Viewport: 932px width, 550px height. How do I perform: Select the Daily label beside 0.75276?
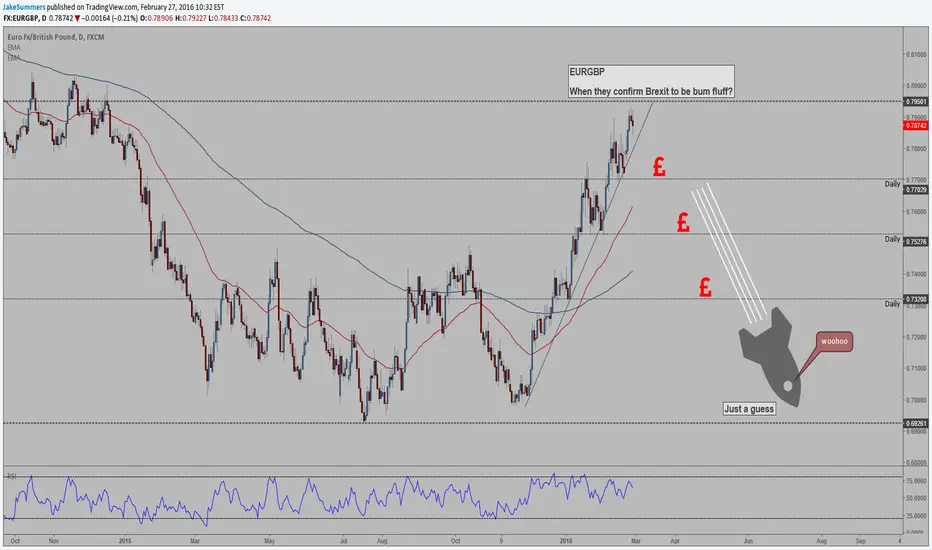tap(892, 239)
